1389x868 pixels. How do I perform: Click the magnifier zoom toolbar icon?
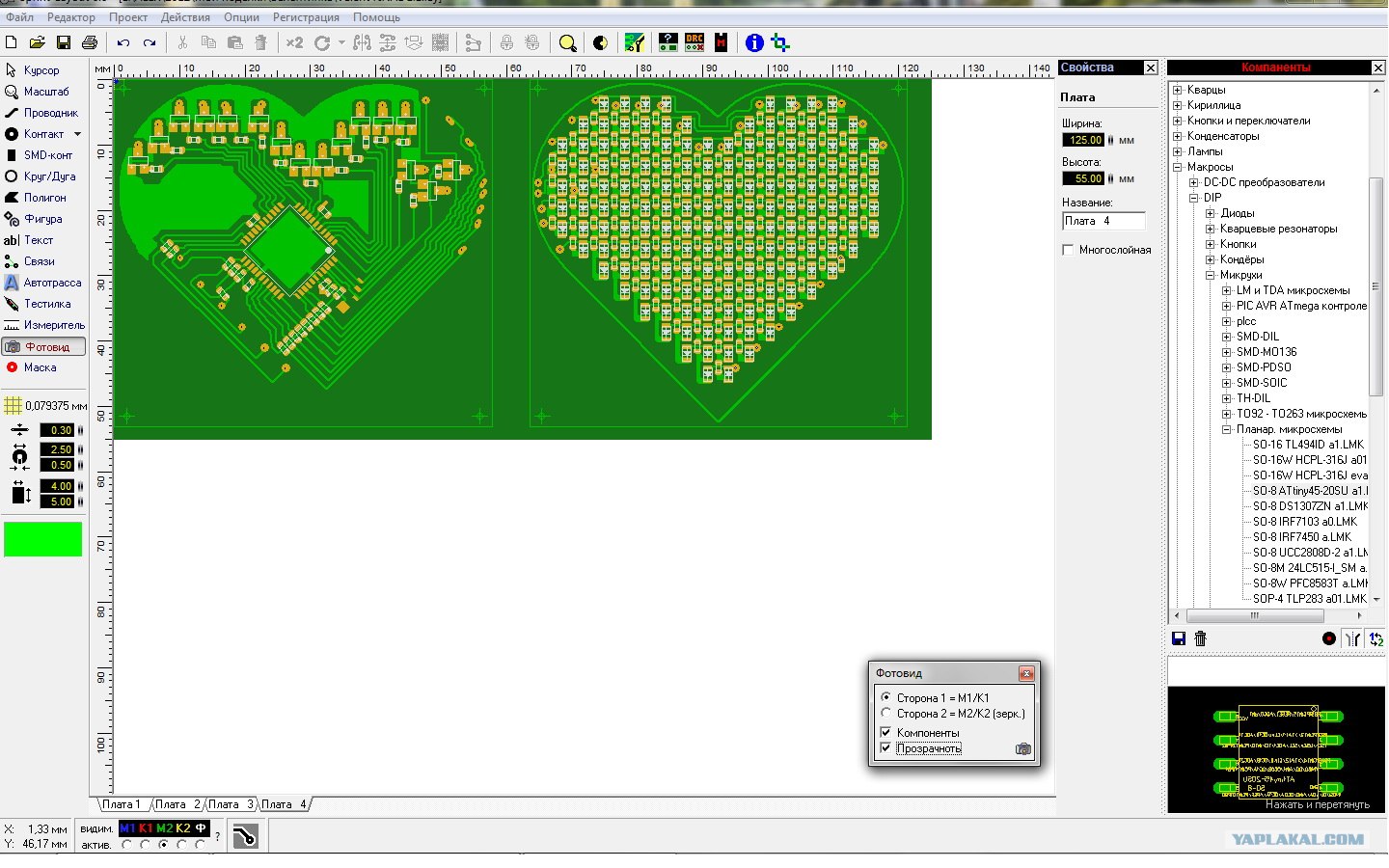568,42
